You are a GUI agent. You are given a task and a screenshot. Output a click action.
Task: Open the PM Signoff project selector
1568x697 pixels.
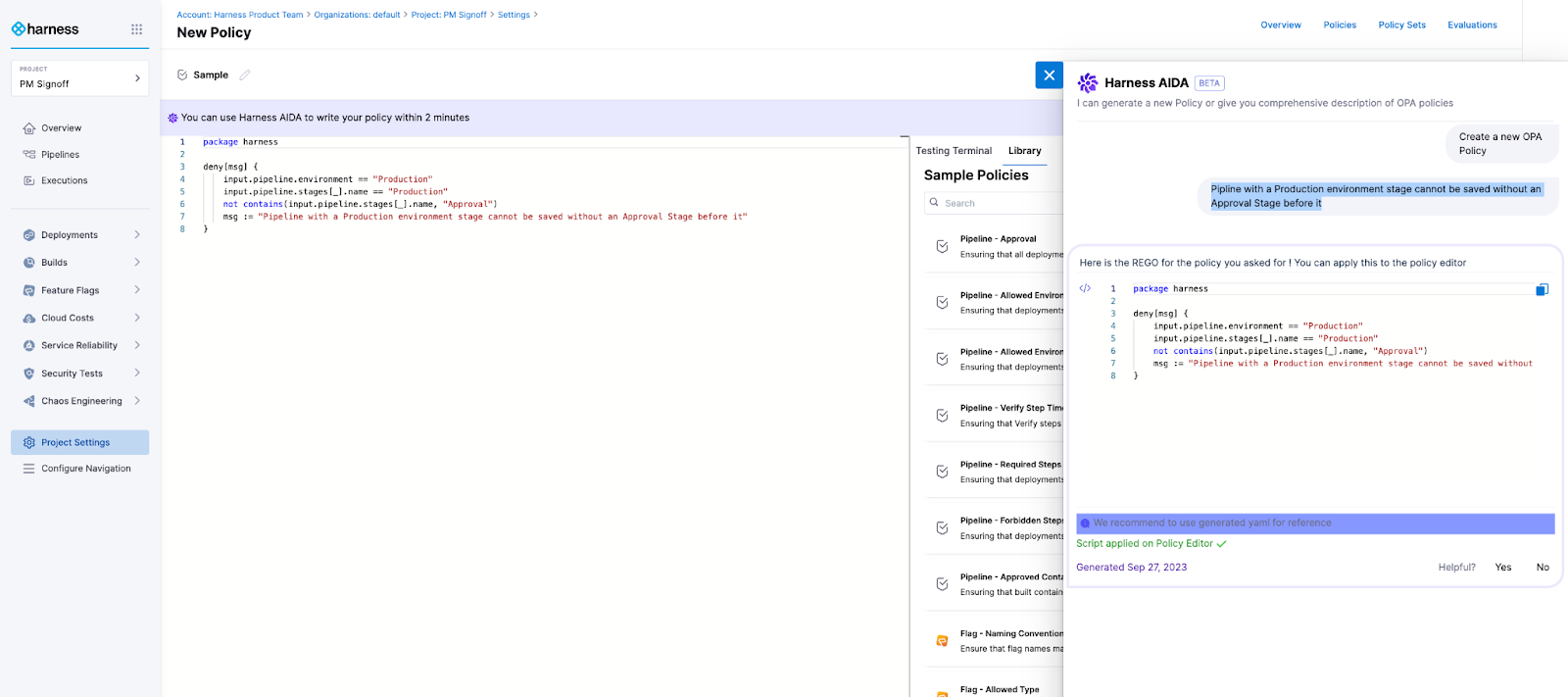pos(79,78)
